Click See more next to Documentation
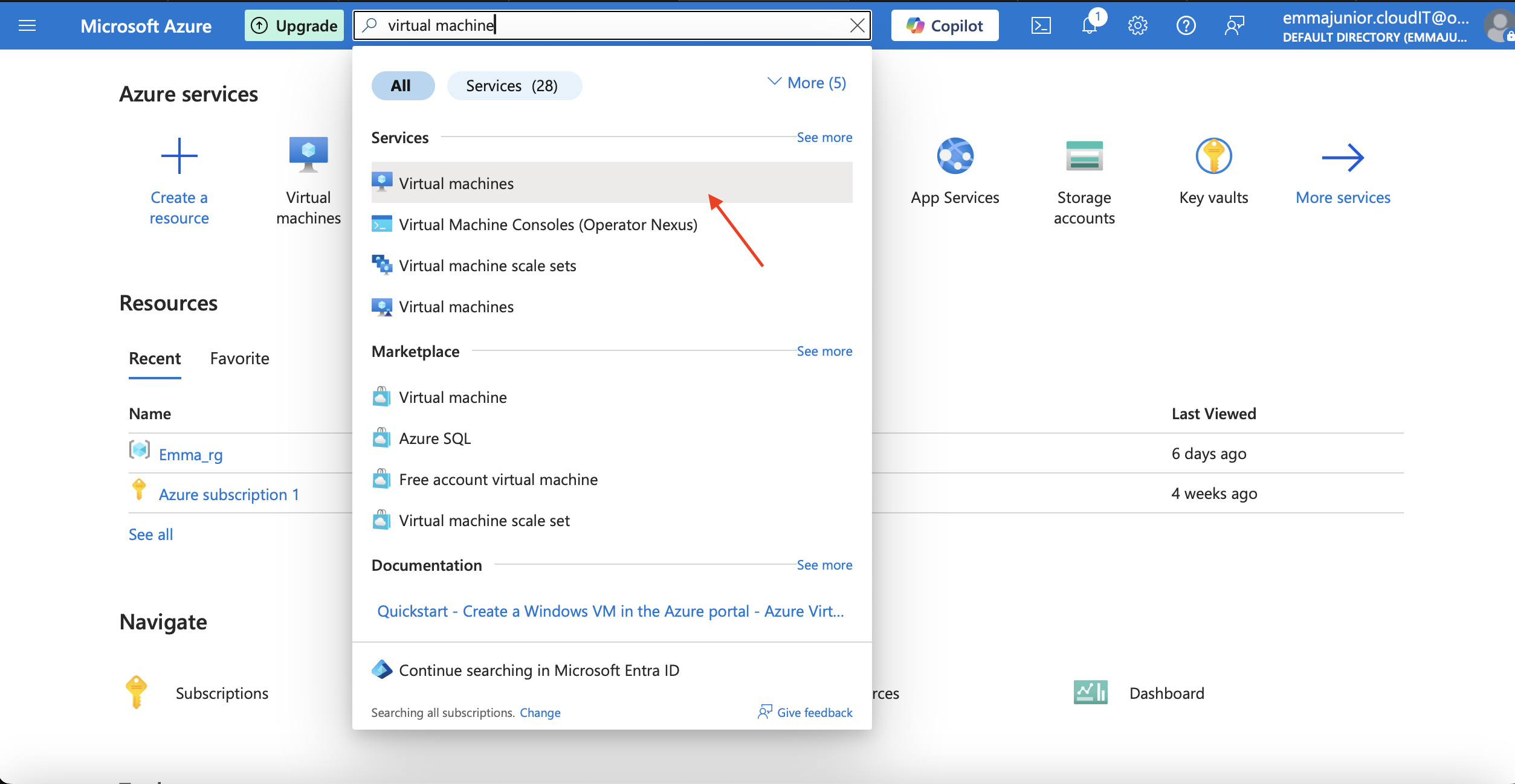The width and height of the screenshot is (1515, 784). (x=824, y=565)
